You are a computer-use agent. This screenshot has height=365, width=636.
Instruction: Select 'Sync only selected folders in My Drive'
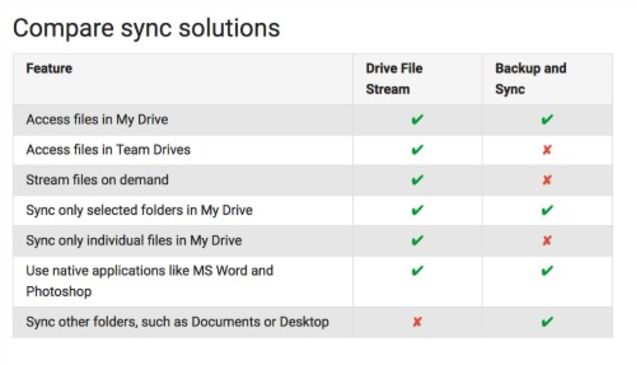point(140,210)
